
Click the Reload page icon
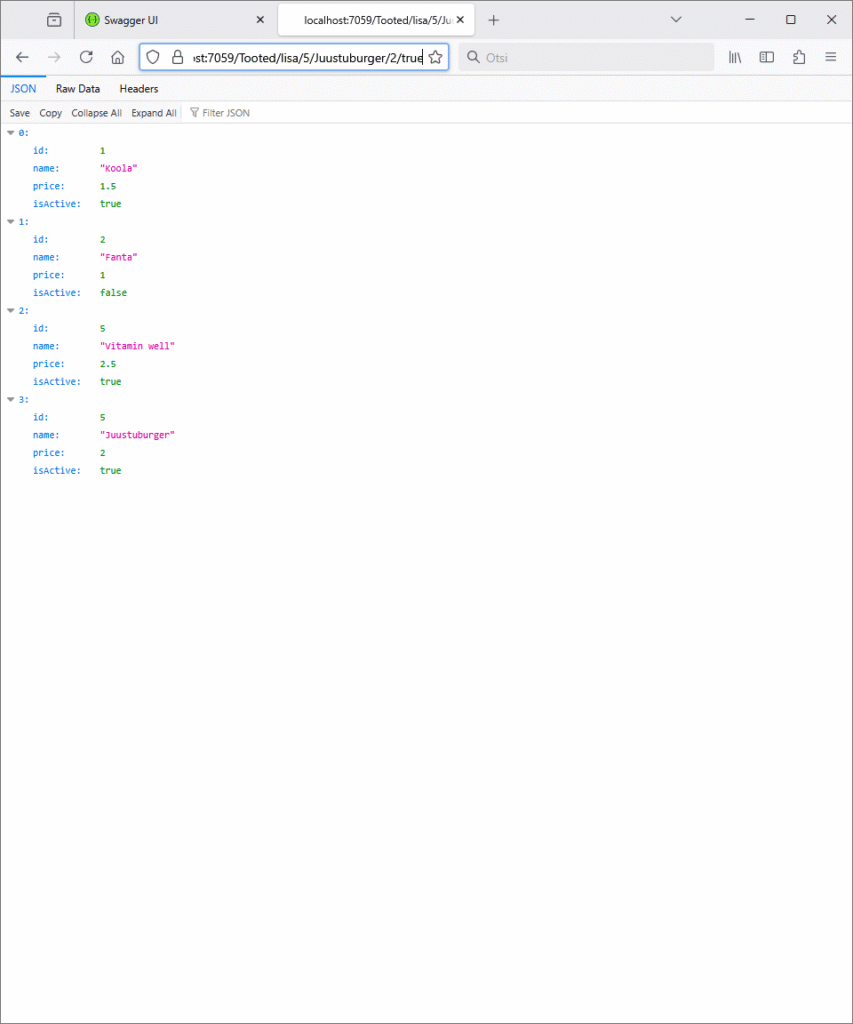point(86,57)
